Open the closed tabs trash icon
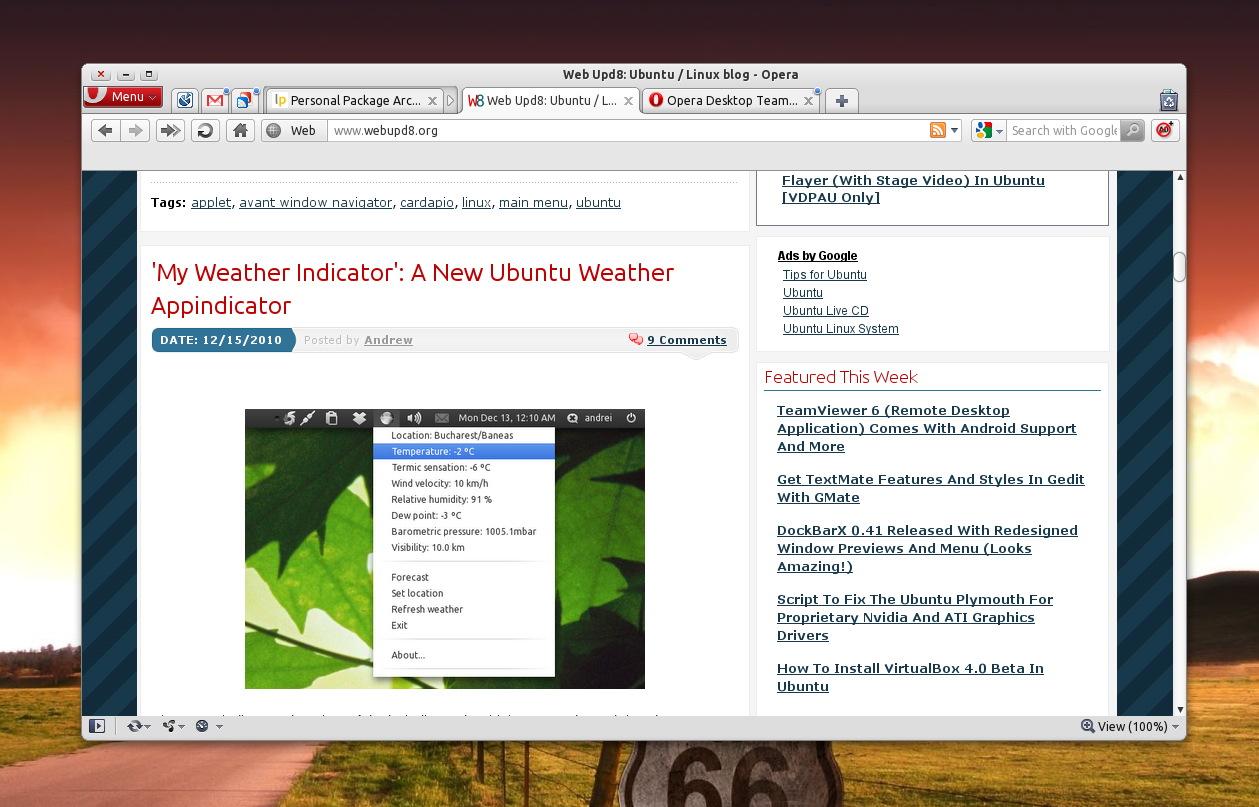Viewport: 1259px width, 807px height. (1168, 100)
